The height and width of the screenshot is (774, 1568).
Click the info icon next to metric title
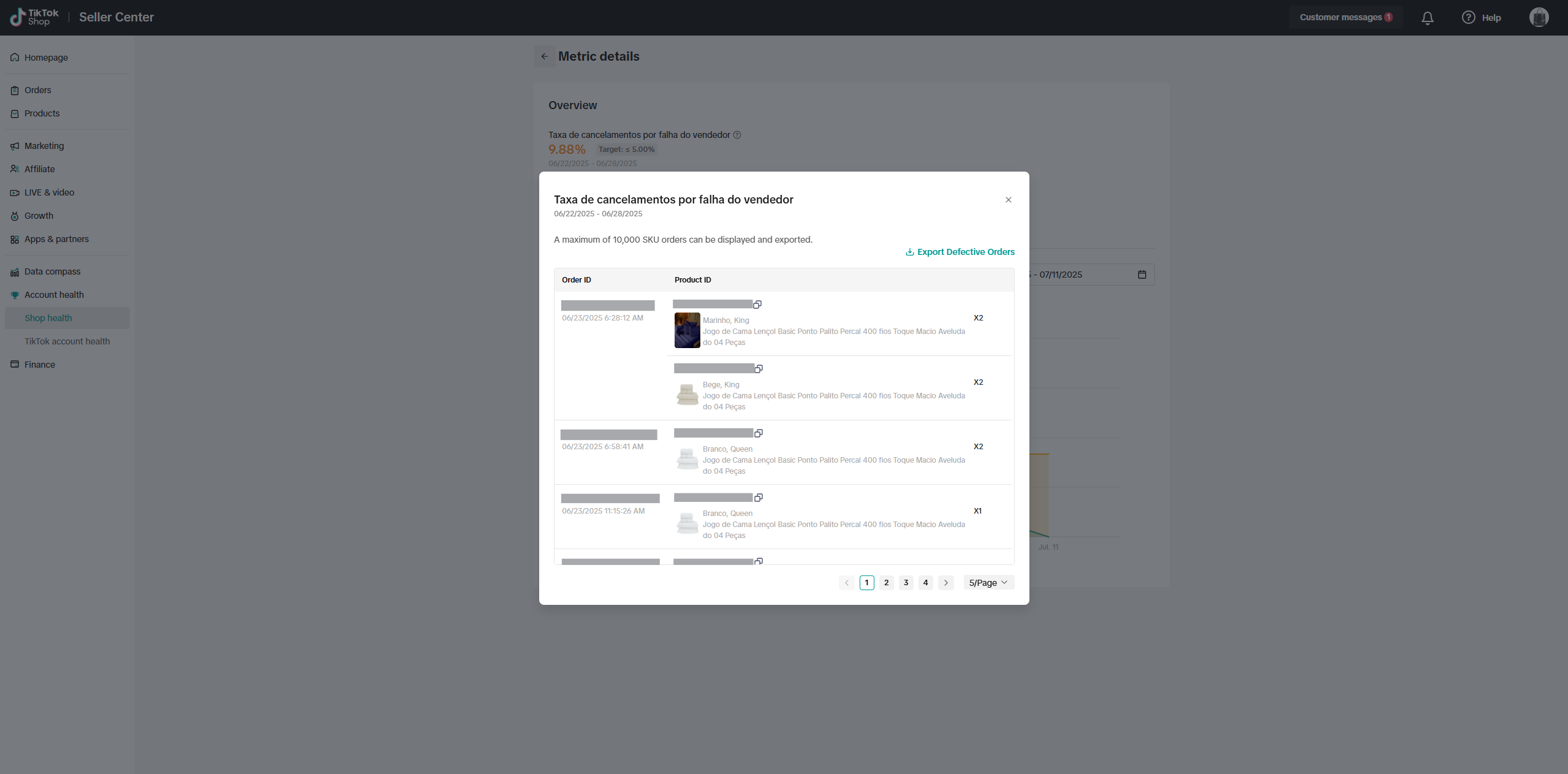pyautogui.click(x=737, y=135)
